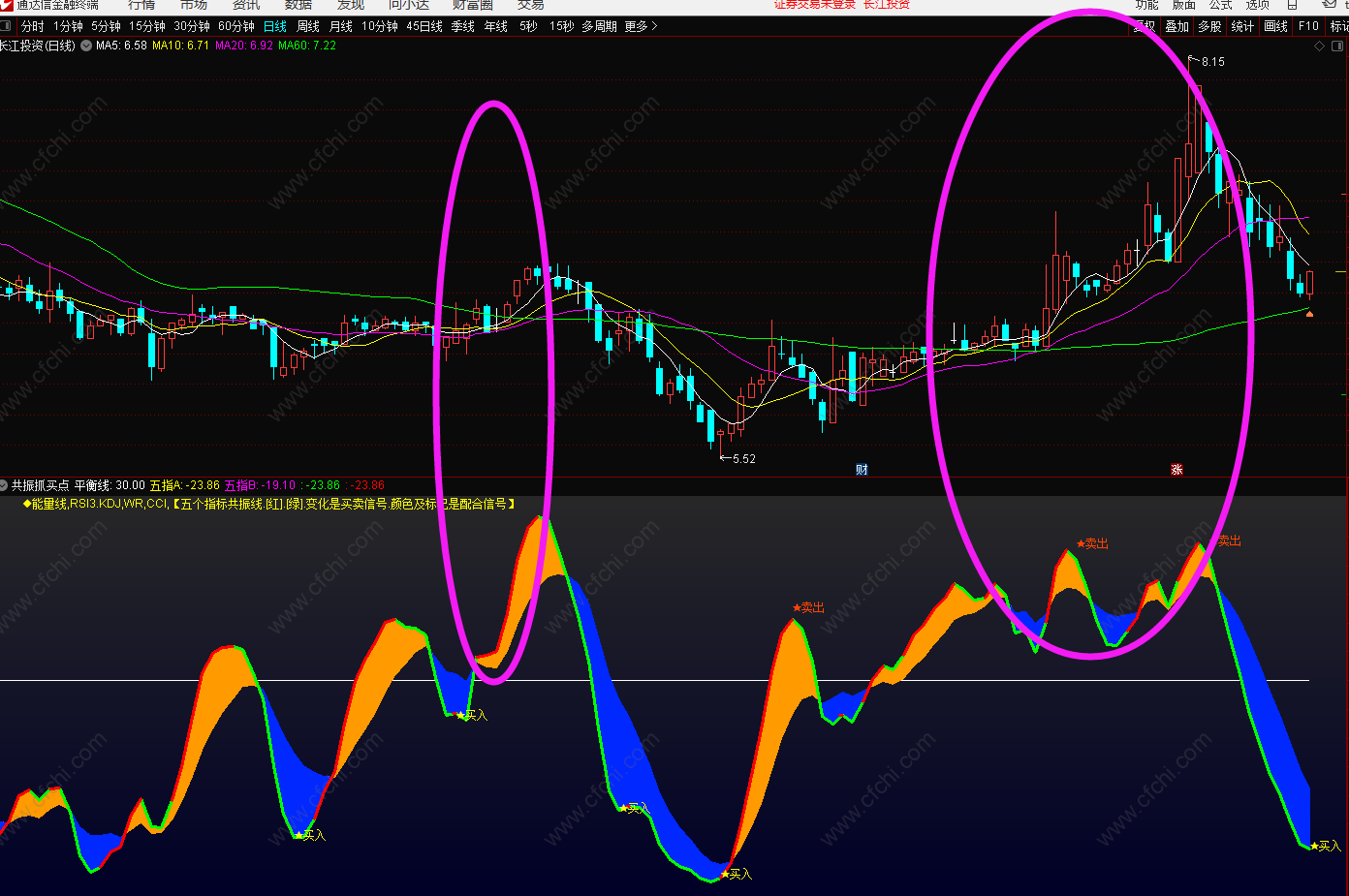The width and height of the screenshot is (1349, 896).
Task: Open the 发现 menu
Action: 351,5
